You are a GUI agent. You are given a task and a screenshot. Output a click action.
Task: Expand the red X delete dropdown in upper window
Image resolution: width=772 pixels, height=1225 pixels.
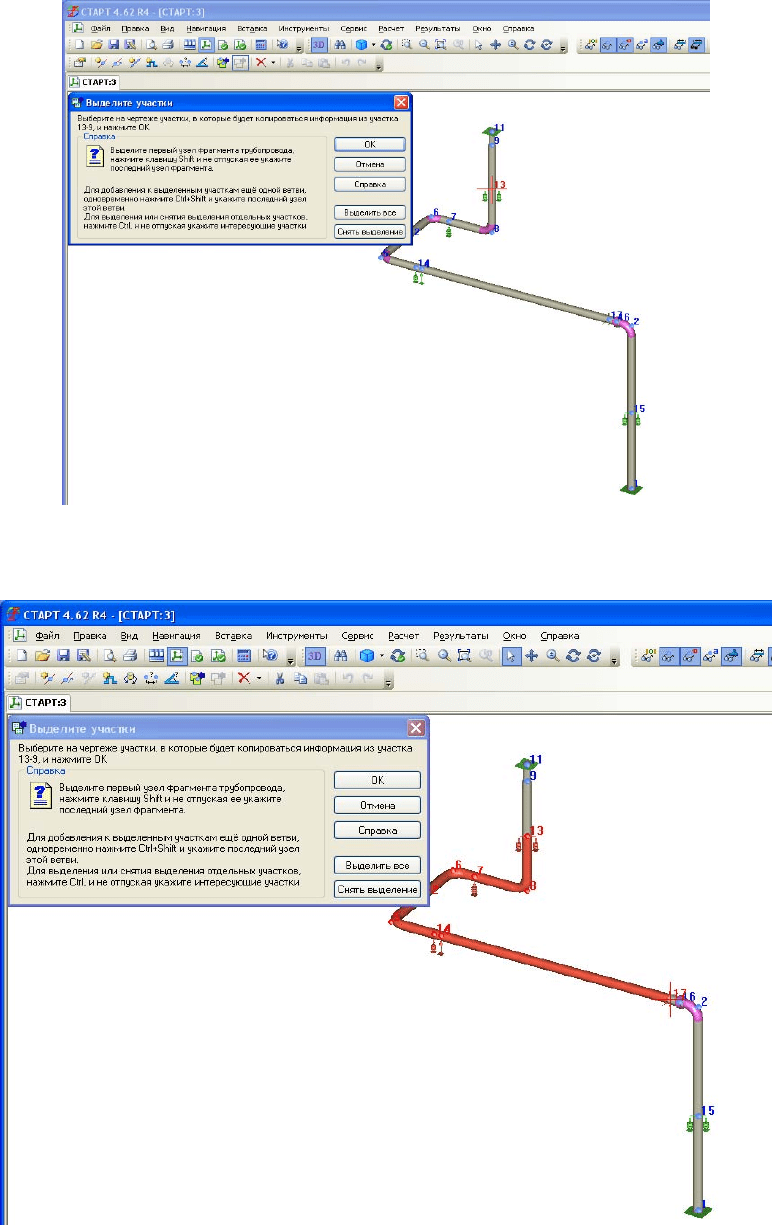(x=273, y=62)
